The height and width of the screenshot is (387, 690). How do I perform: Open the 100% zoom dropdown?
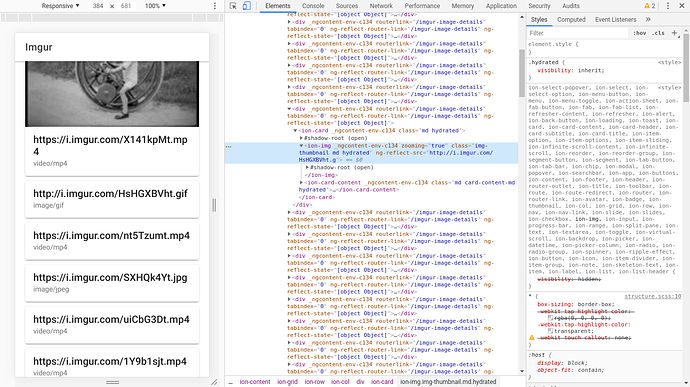tap(155, 6)
